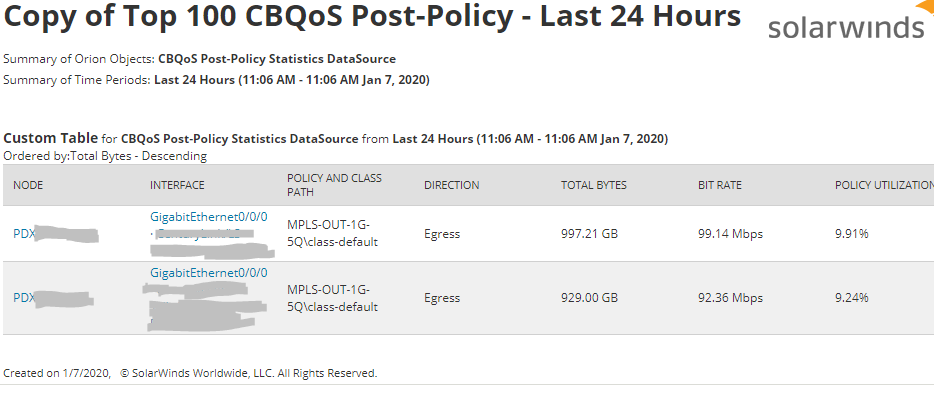This screenshot has width=934, height=411.
Task: Click the DIRECTION column header
Action: tap(451, 185)
